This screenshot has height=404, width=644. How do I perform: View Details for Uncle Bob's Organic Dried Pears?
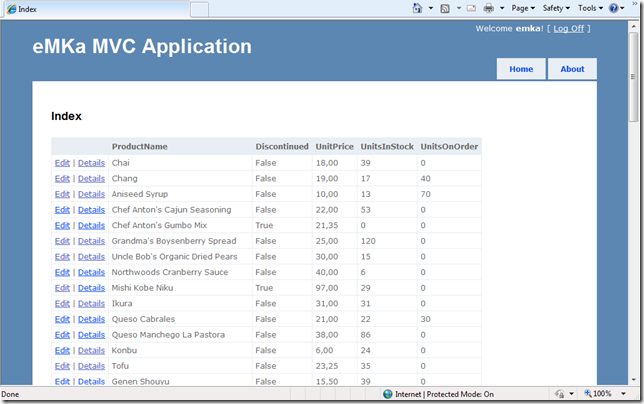(x=91, y=257)
